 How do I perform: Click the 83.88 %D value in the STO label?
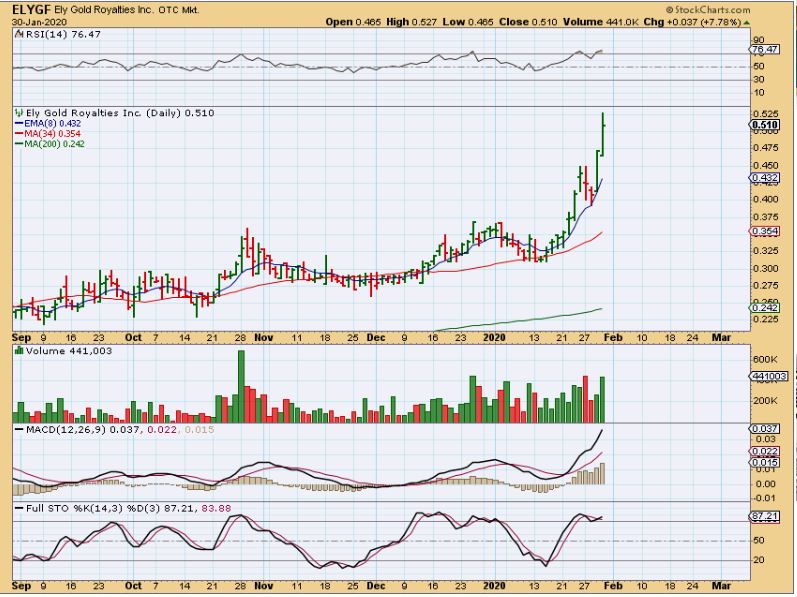(x=217, y=509)
